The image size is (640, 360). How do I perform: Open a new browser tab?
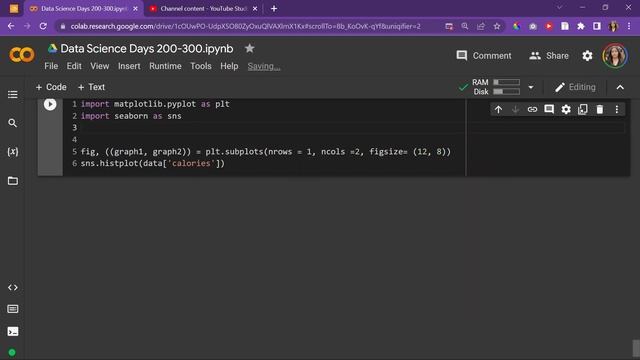point(274,9)
